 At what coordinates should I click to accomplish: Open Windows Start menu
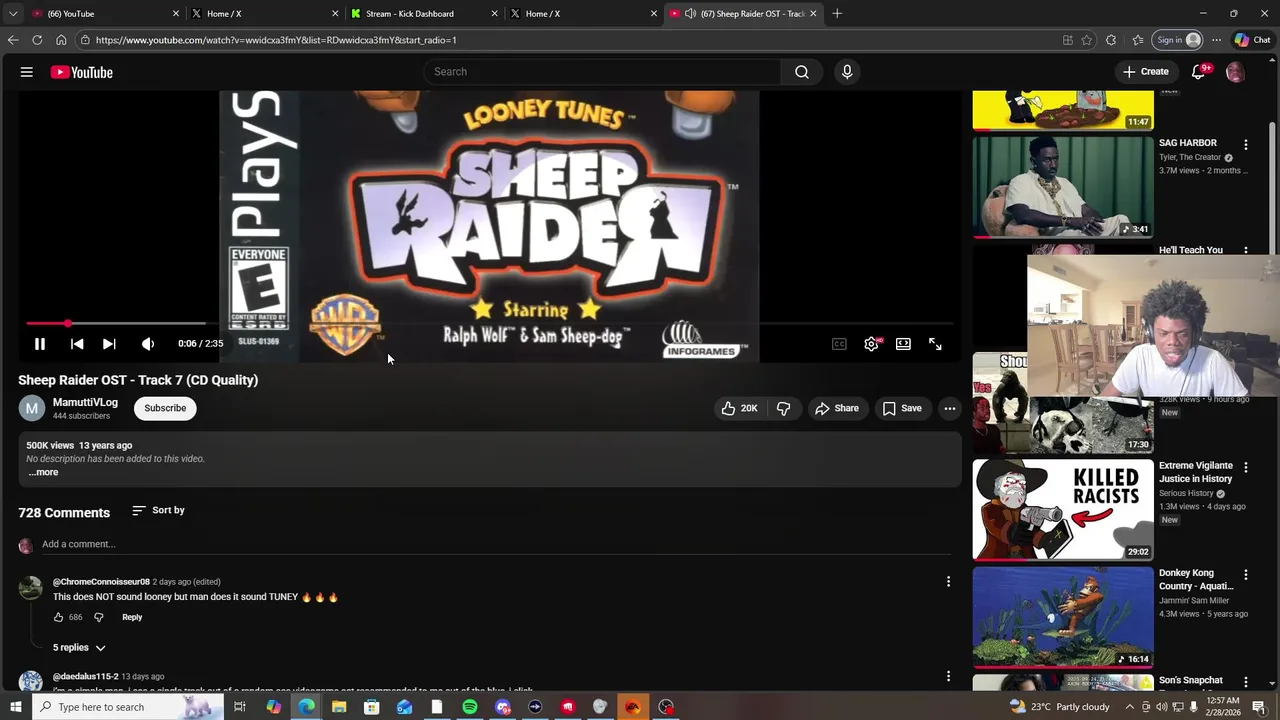(15, 707)
